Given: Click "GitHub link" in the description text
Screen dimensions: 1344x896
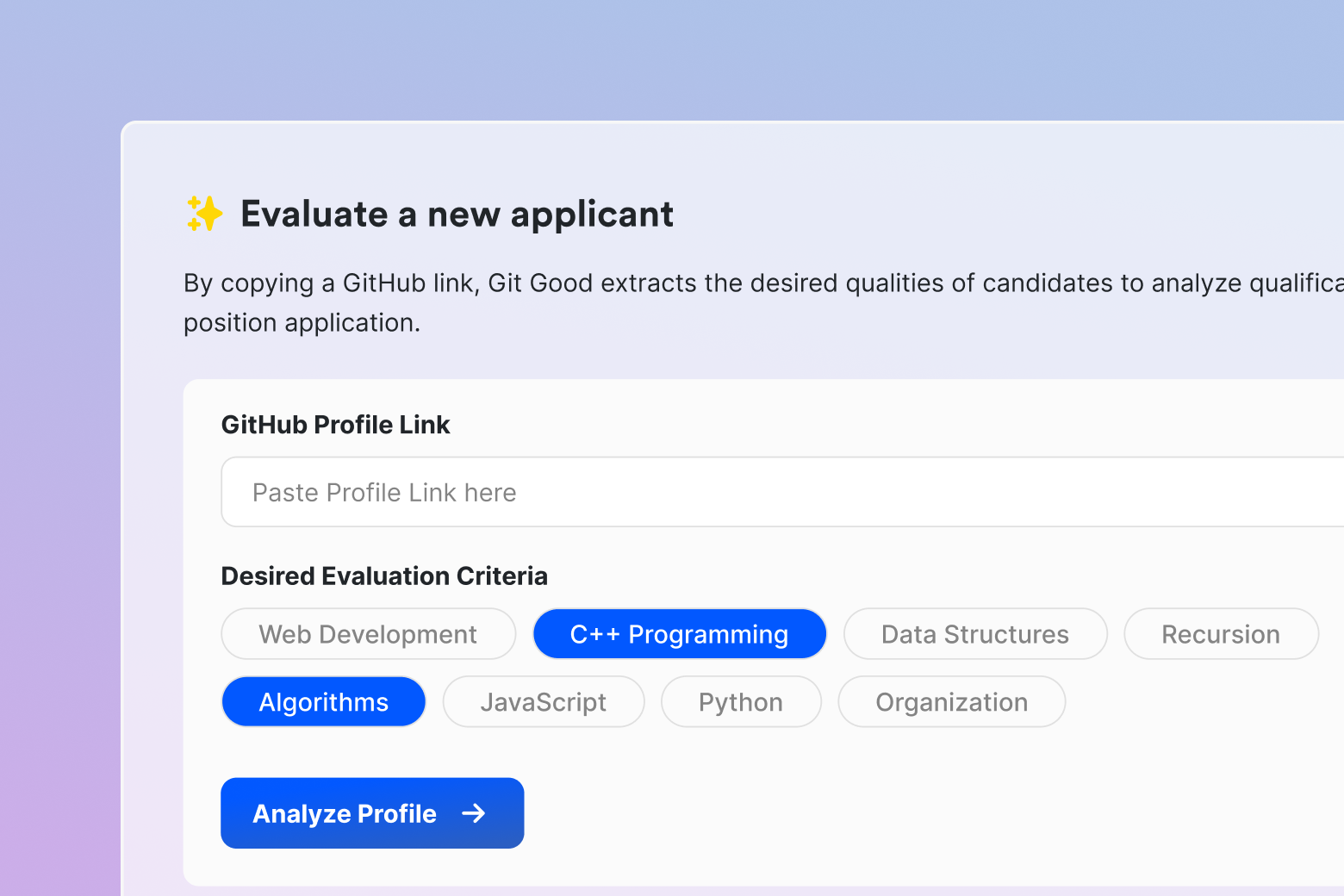Looking at the screenshot, I should tap(408, 283).
